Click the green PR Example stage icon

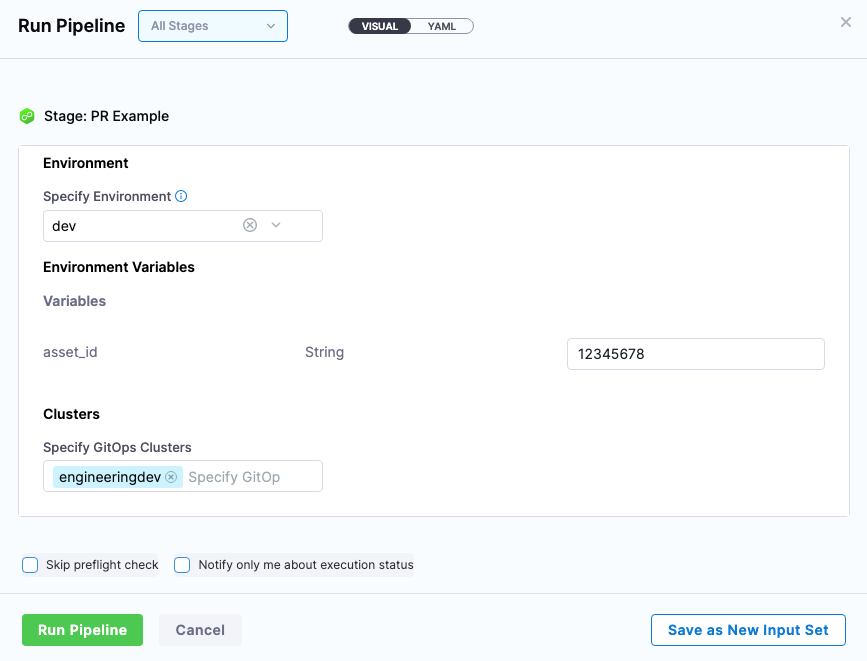click(x=27, y=116)
